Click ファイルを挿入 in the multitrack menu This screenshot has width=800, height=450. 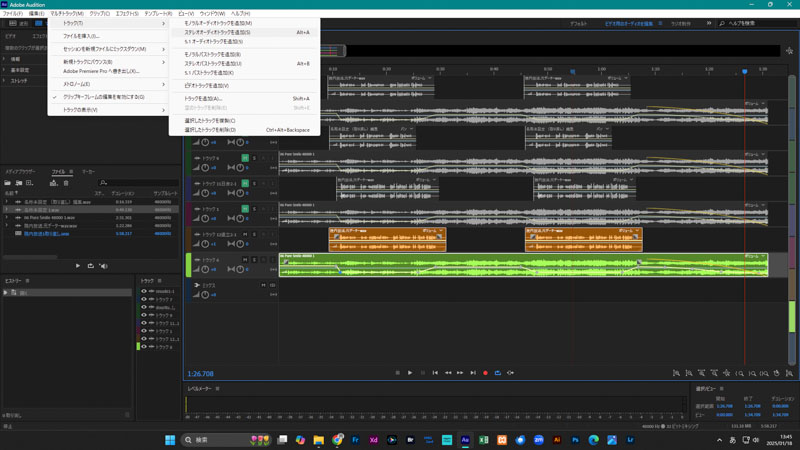click(x=81, y=36)
